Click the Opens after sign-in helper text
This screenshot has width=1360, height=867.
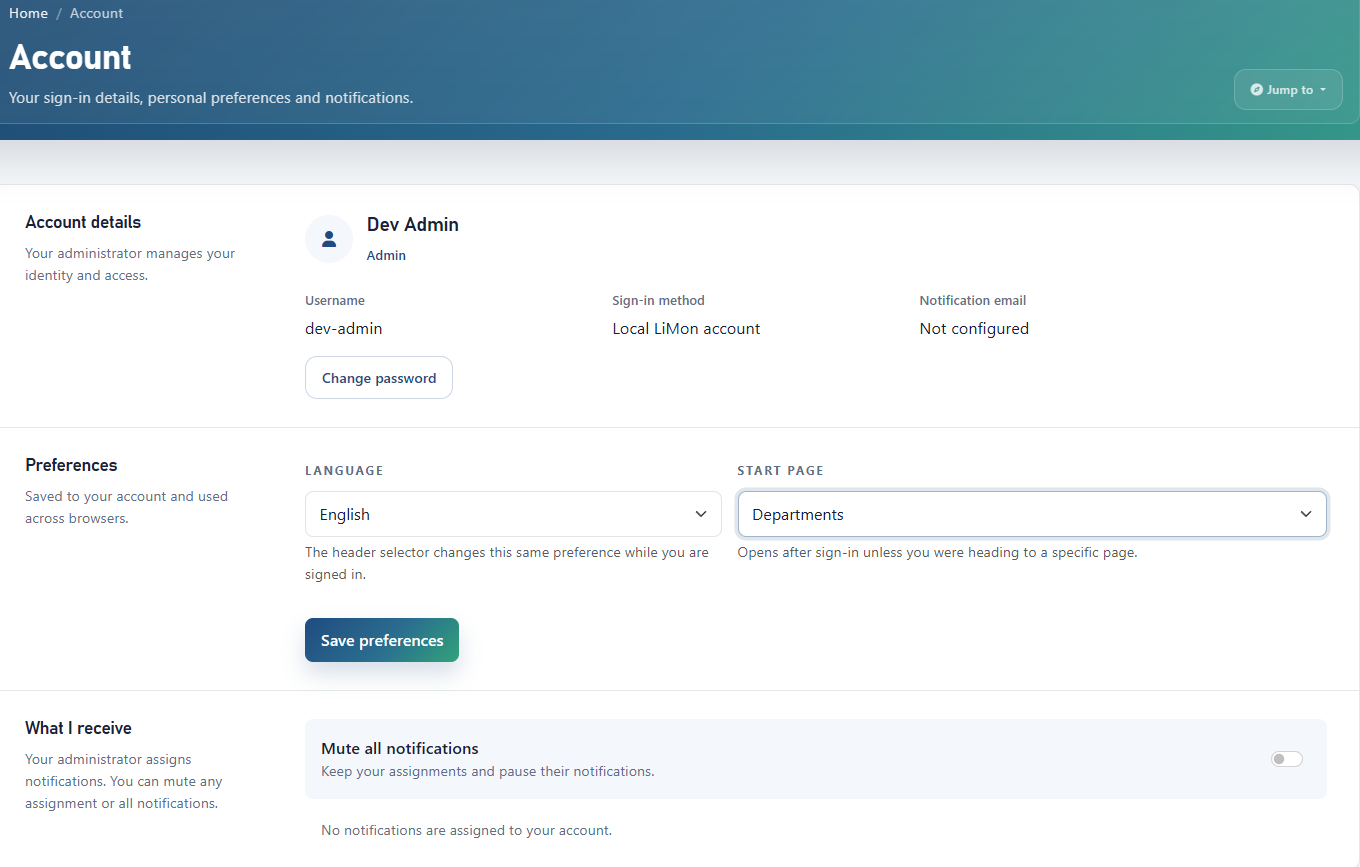(937, 552)
